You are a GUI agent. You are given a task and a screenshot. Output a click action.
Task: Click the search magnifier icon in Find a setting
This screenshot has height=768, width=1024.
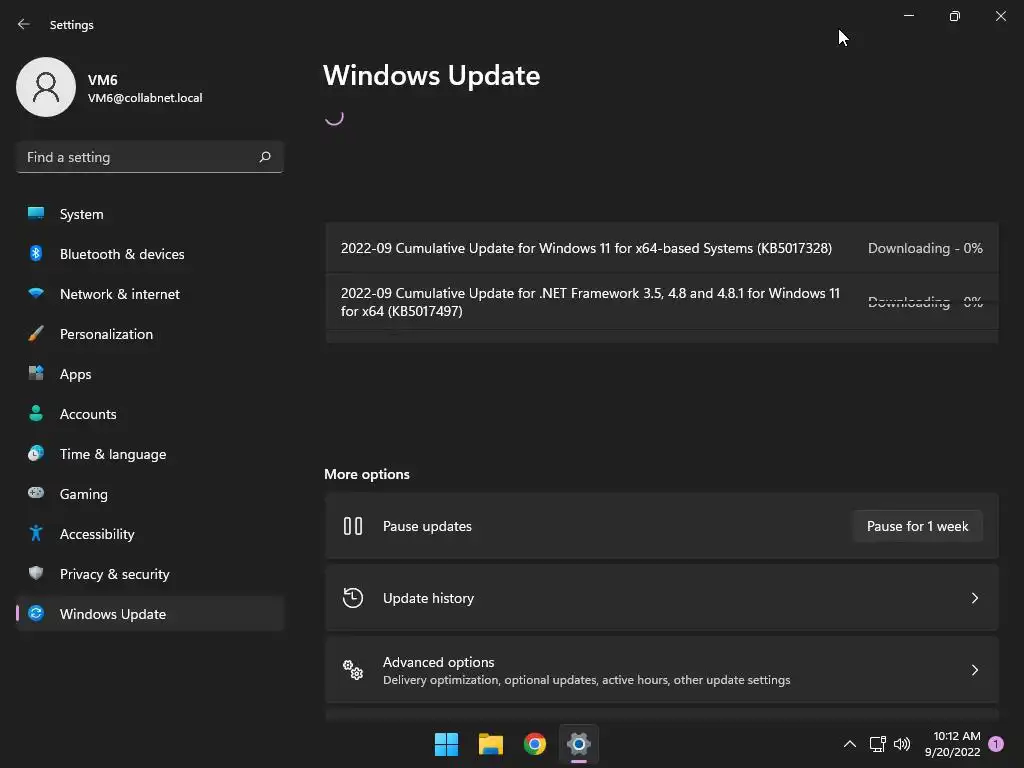264,157
